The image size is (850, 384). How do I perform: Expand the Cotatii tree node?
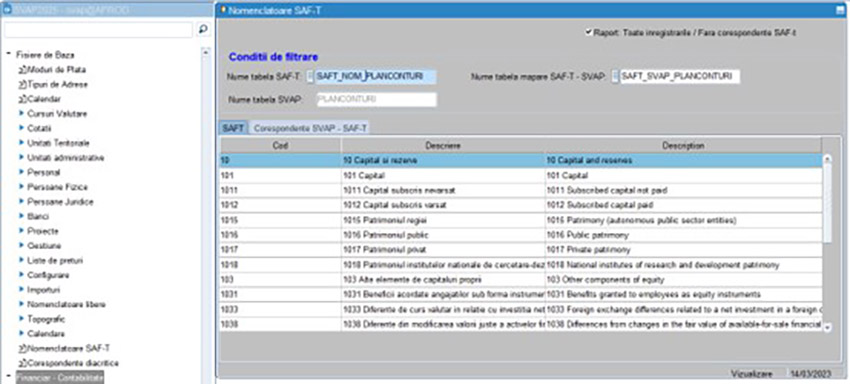[22, 129]
